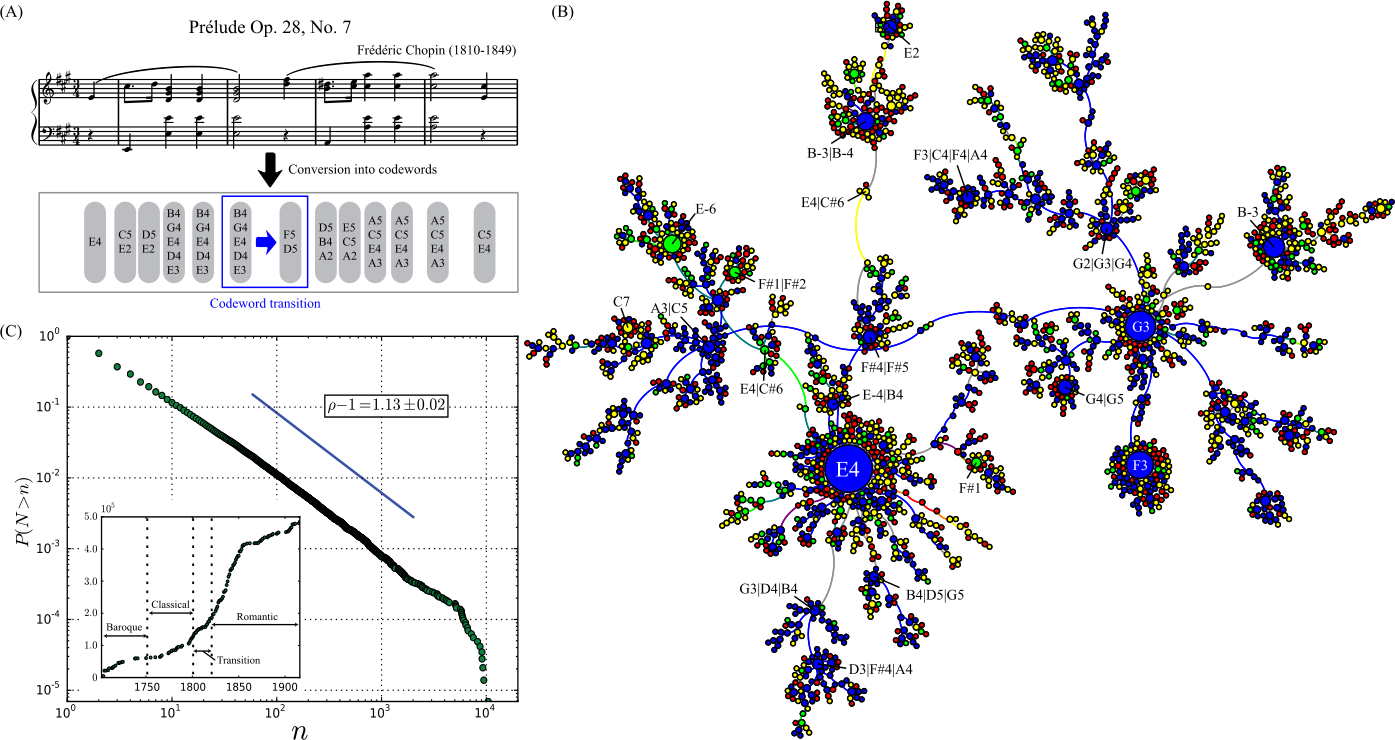The width and height of the screenshot is (1395, 740).
Task: Select the 'Classical' period label in inset
Action: (x=170, y=604)
